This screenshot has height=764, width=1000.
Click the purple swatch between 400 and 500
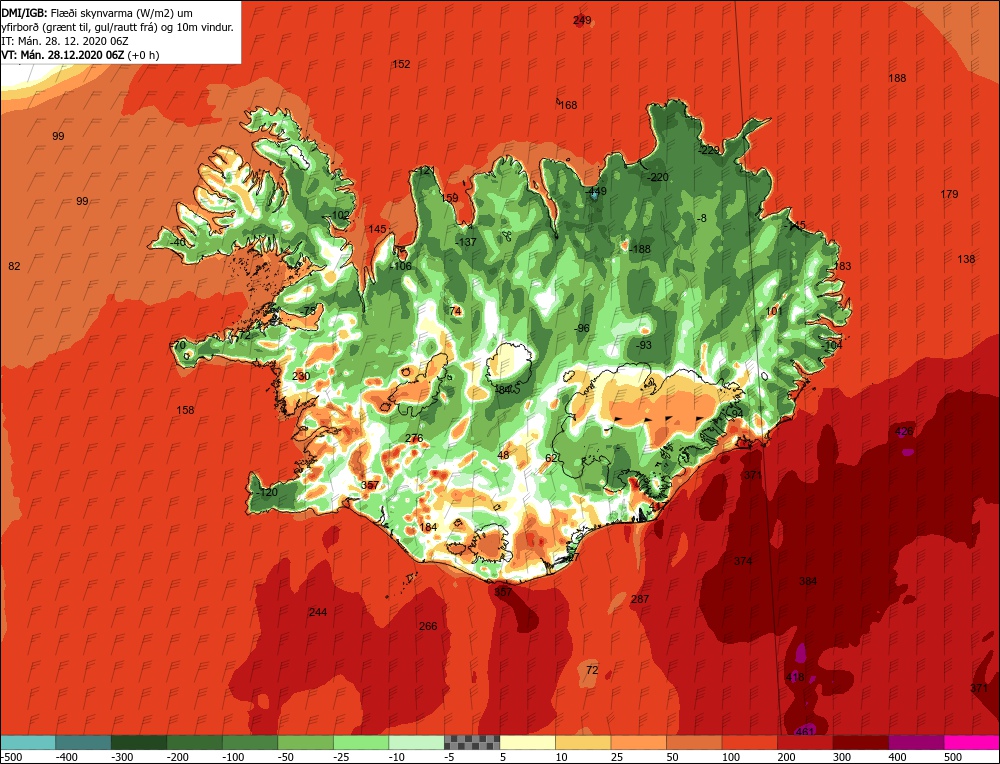(916, 742)
